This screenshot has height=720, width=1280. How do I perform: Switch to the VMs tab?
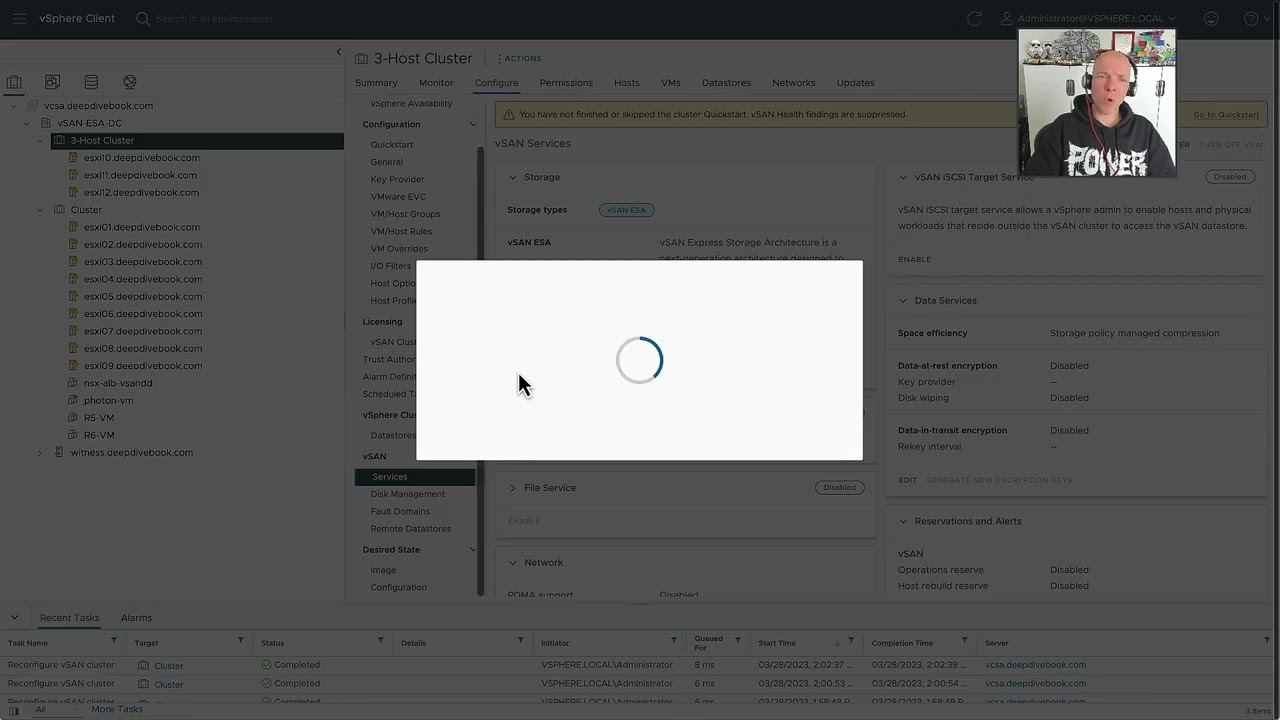(x=671, y=83)
